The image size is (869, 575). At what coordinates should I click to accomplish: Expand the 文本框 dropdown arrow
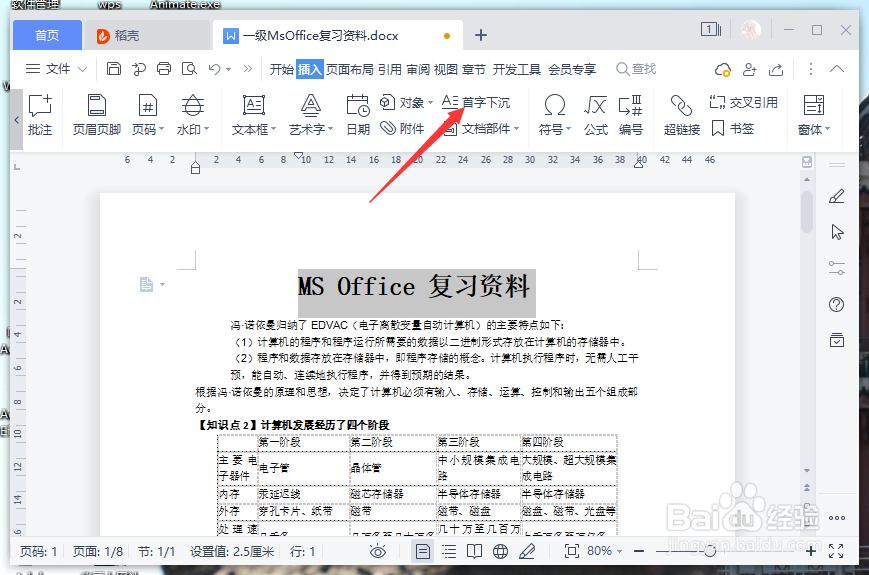(x=273, y=129)
